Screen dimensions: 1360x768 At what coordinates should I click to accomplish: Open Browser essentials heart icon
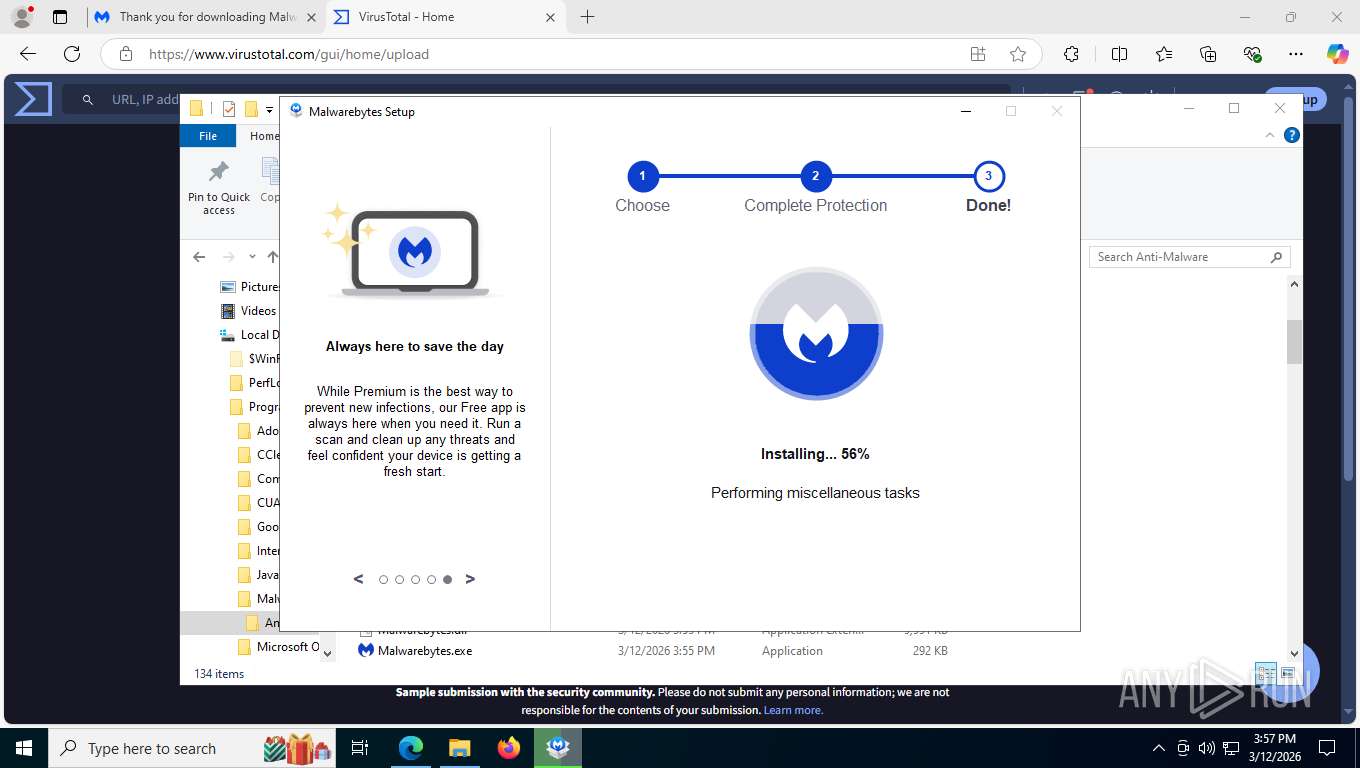point(1252,54)
